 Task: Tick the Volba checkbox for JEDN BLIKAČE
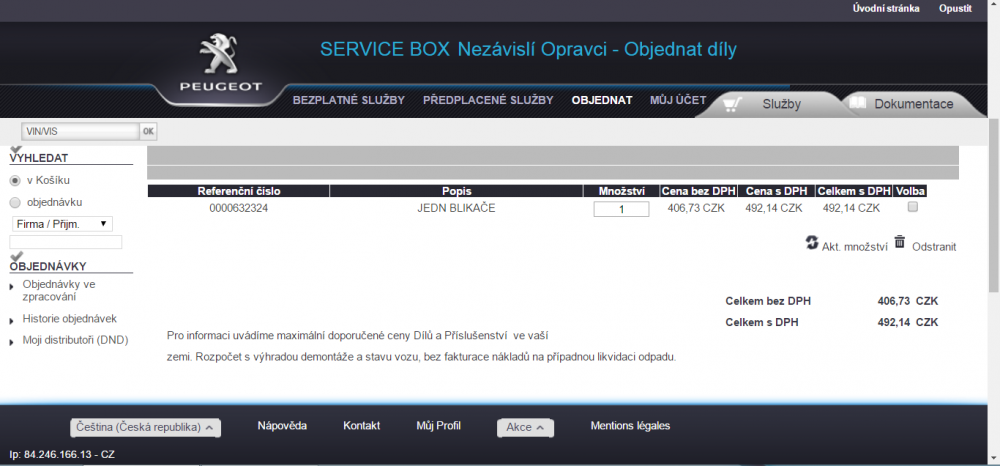(913, 207)
